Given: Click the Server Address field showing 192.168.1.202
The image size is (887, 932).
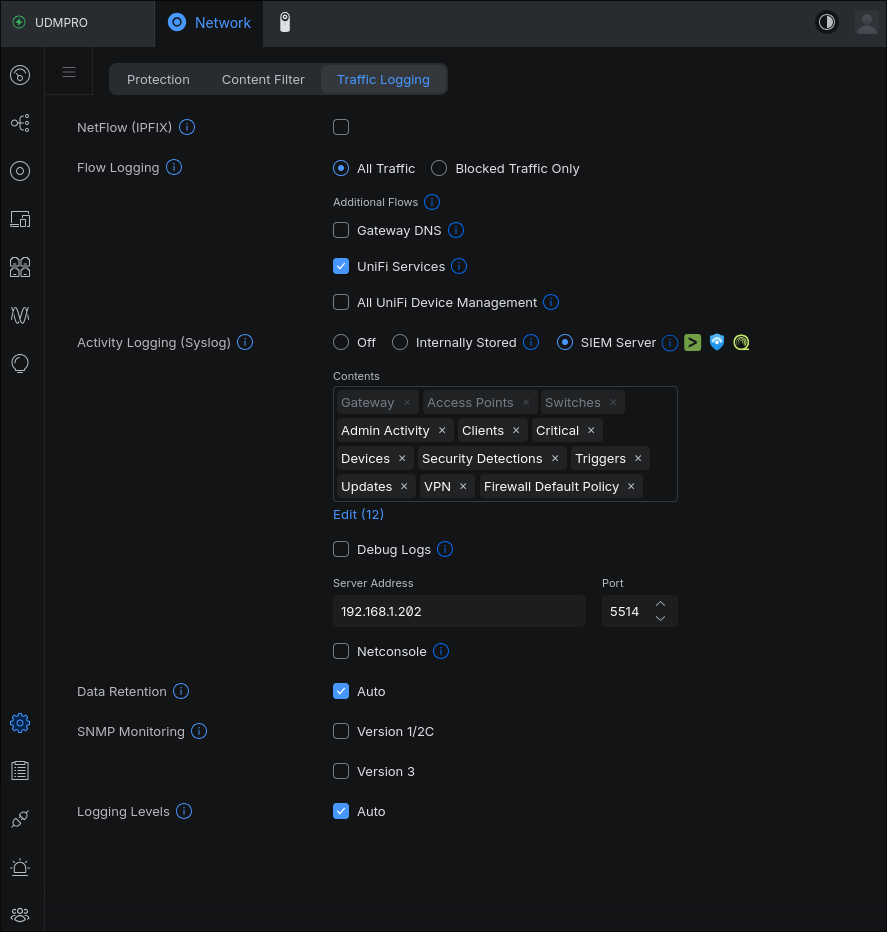Looking at the screenshot, I should point(459,610).
